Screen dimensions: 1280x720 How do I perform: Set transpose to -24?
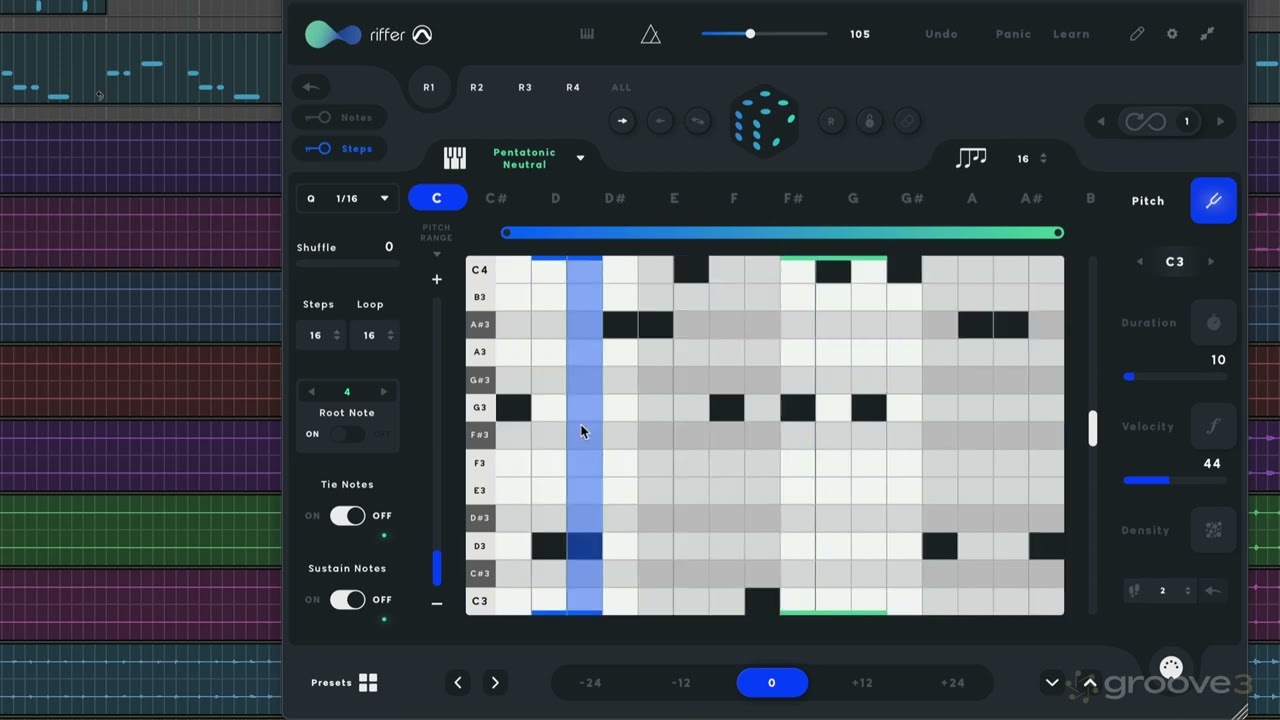click(590, 683)
